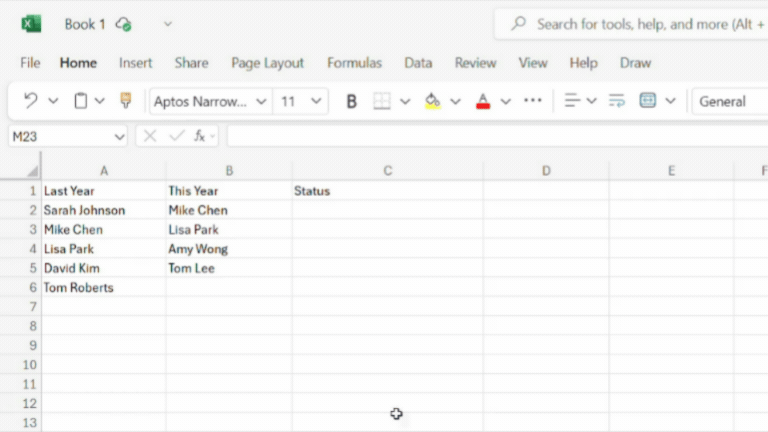
Task: Select the Tom Roberts cell
Action: [x=104, y=288]
